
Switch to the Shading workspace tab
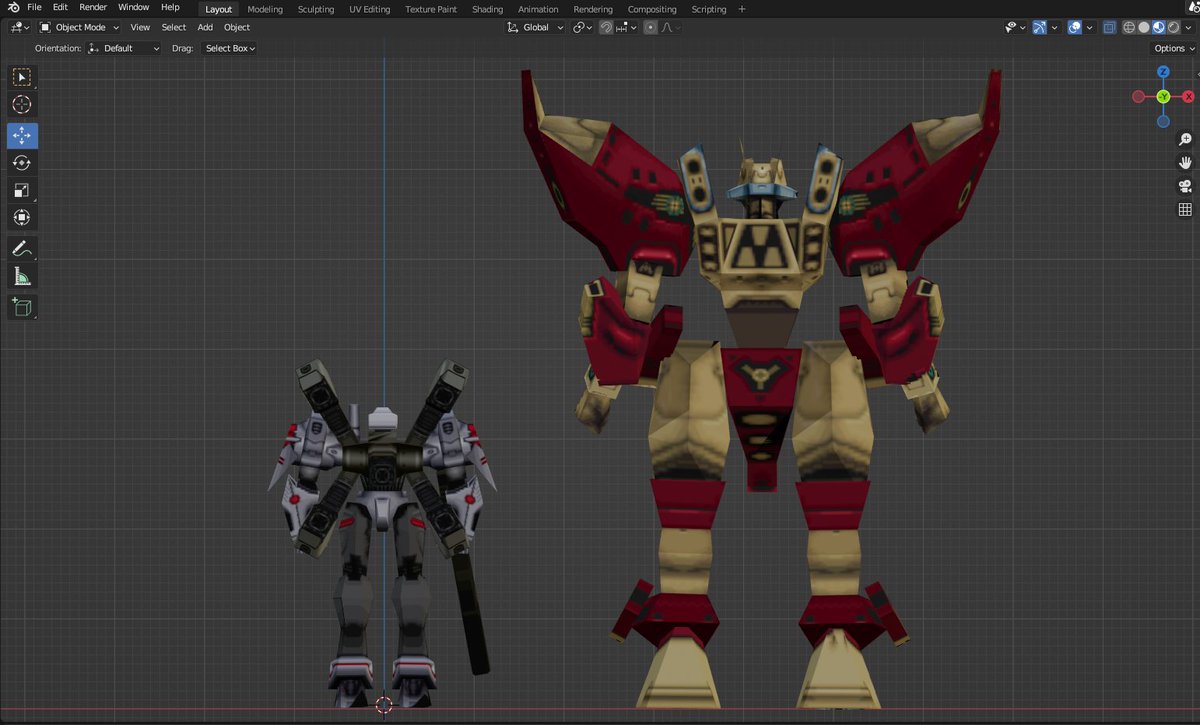[x=487, y=9]
